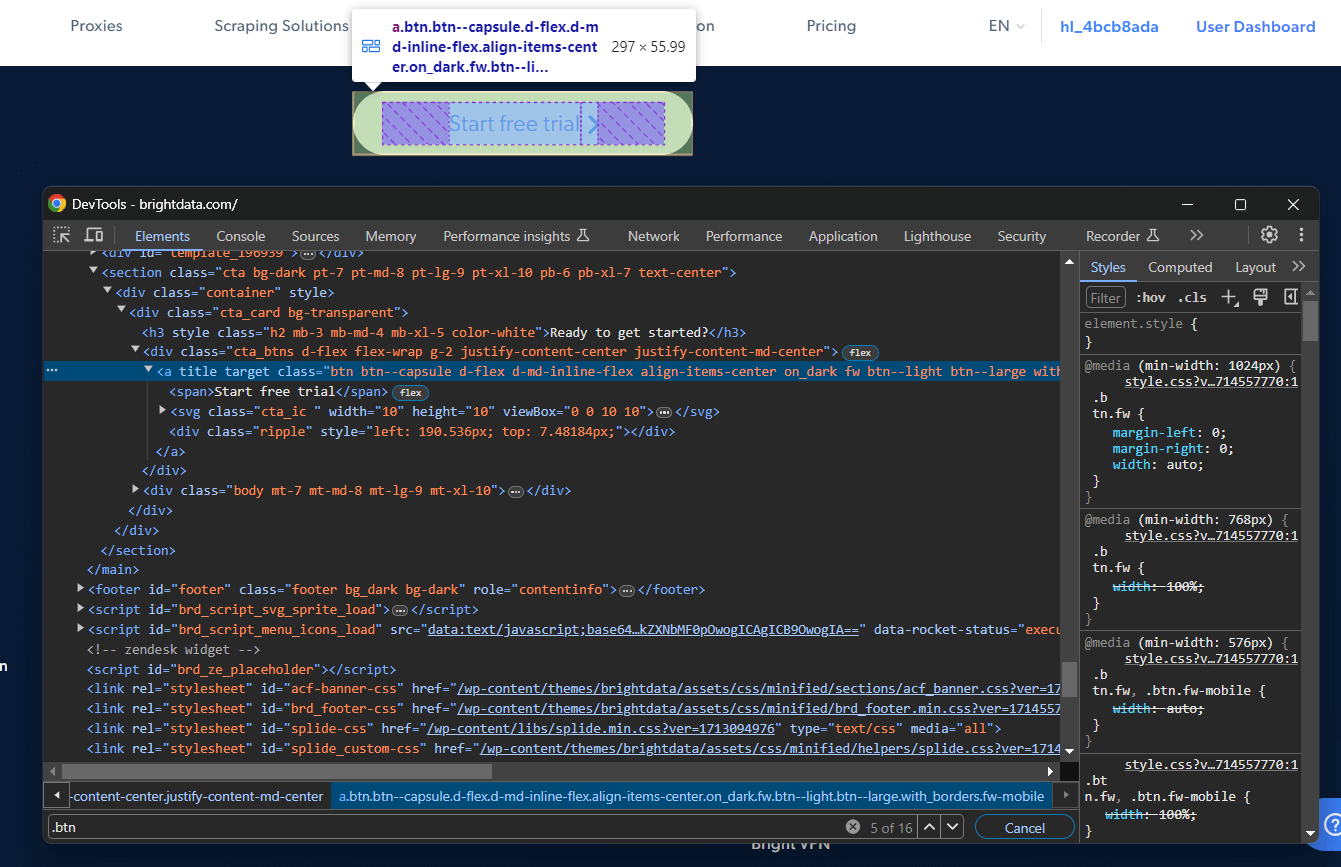This screenshot has height=867, width=1341.
Task: Toggle element classes via .cls
Action: point(1192,297)
